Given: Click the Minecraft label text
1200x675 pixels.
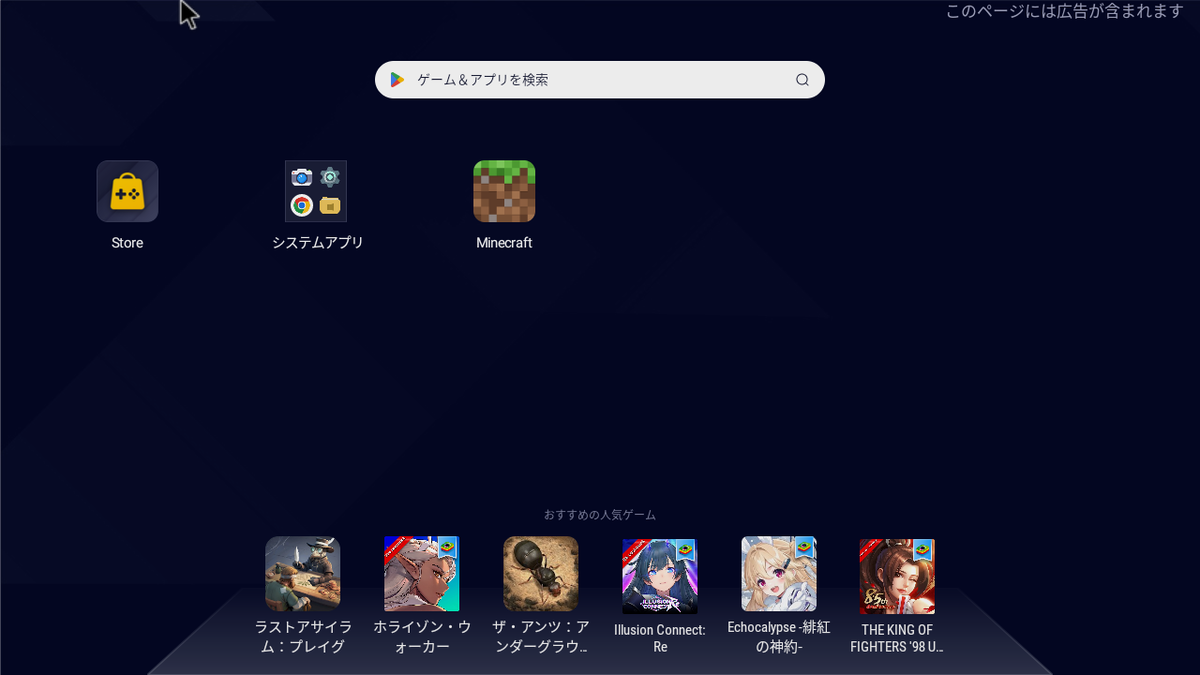Looking at the screenshot, I should click(x=504, y=243).
